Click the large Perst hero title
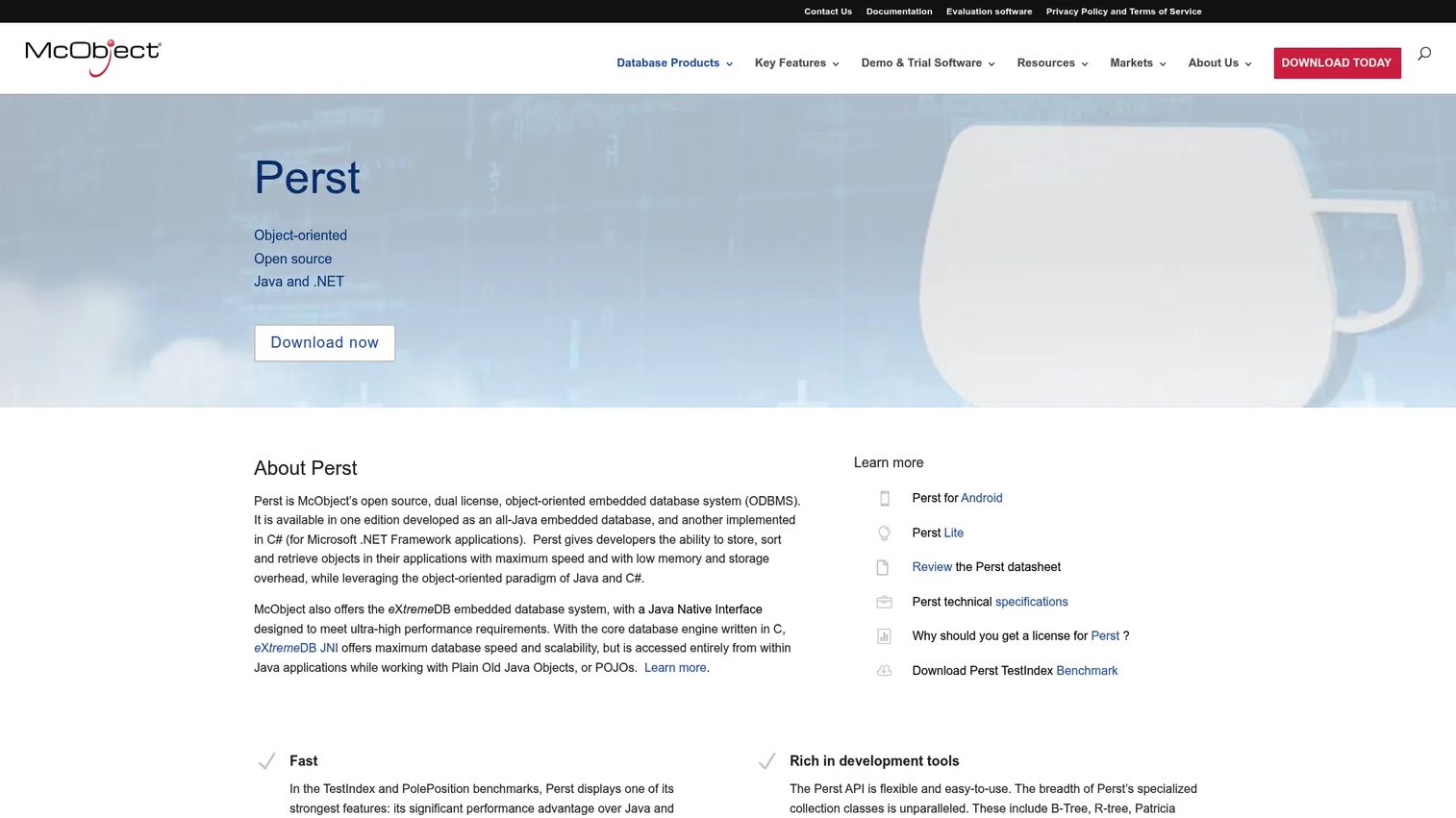This screenshot has height=818, width=1456. pyautogui.click(x=307, y=178)
